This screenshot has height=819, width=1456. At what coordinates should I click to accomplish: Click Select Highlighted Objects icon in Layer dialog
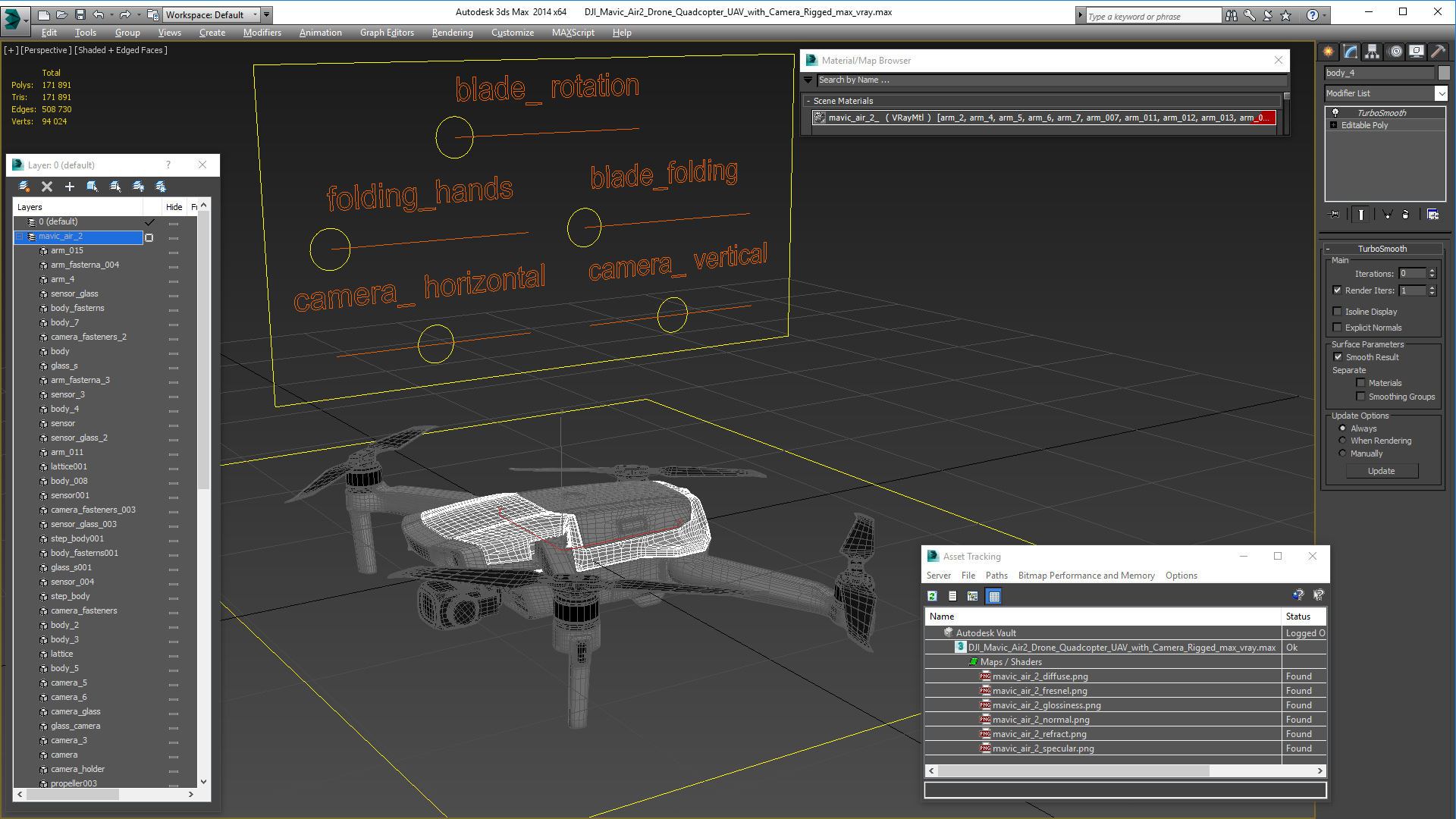pos(93,186)
